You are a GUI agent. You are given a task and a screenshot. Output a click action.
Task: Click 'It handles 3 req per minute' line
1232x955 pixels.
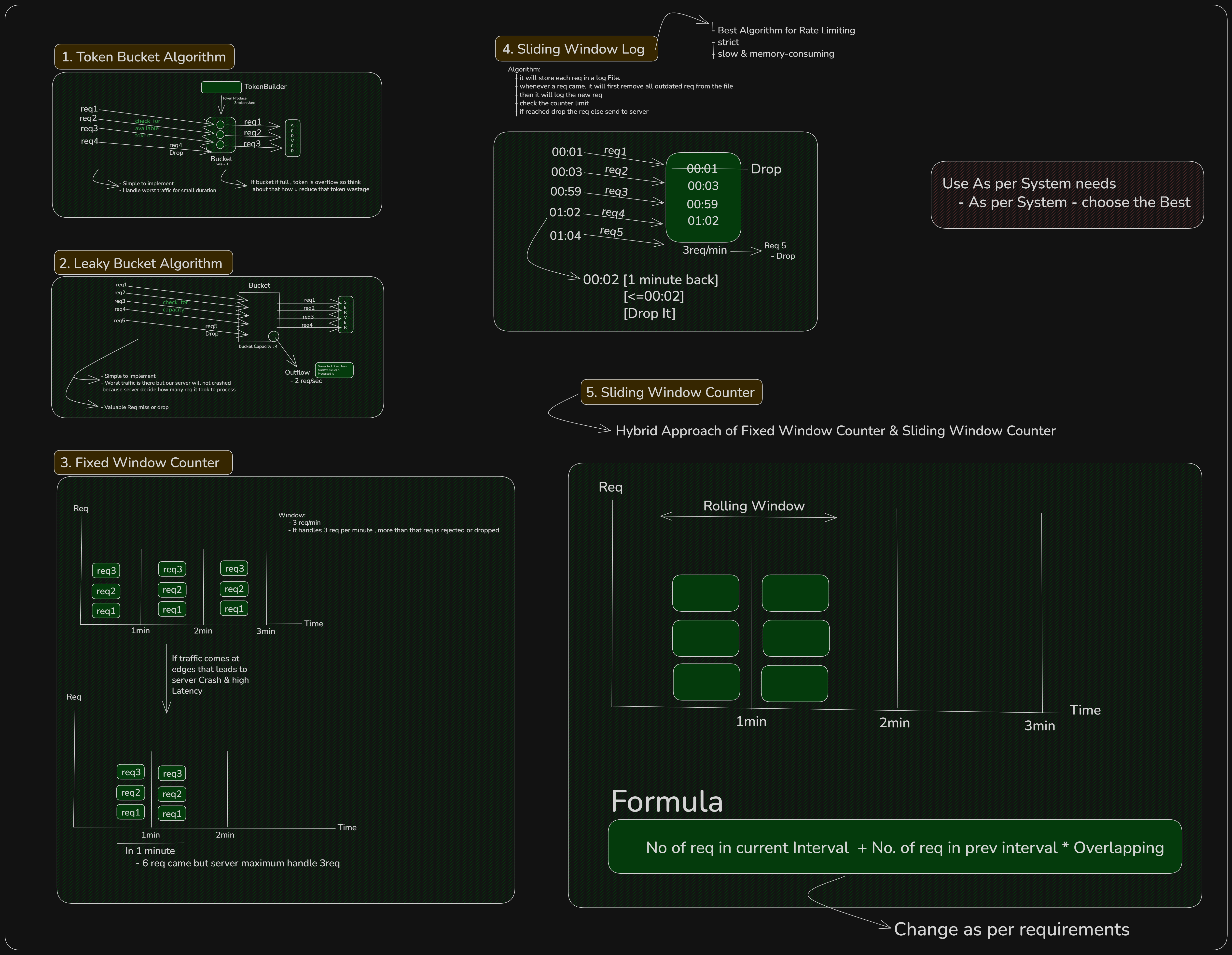[394, 530]
